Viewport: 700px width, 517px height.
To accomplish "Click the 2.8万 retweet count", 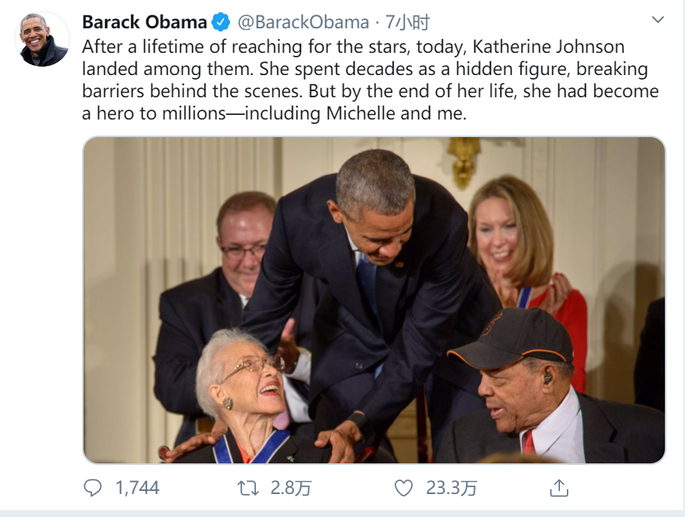I will (292, 488).
